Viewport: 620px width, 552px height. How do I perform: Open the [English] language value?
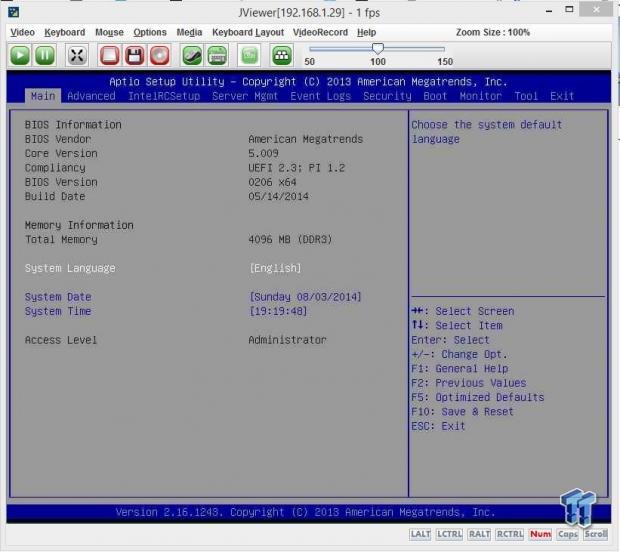275,268
